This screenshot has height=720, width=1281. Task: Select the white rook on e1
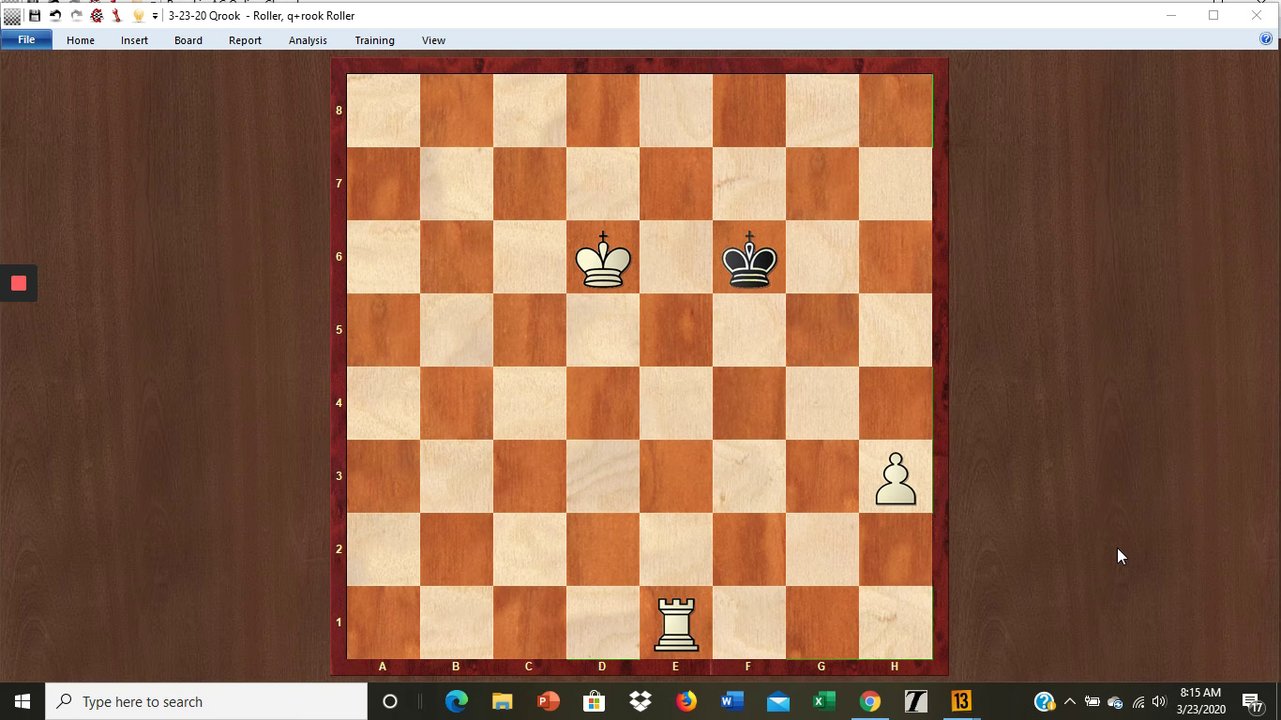(x=676, y=624)
